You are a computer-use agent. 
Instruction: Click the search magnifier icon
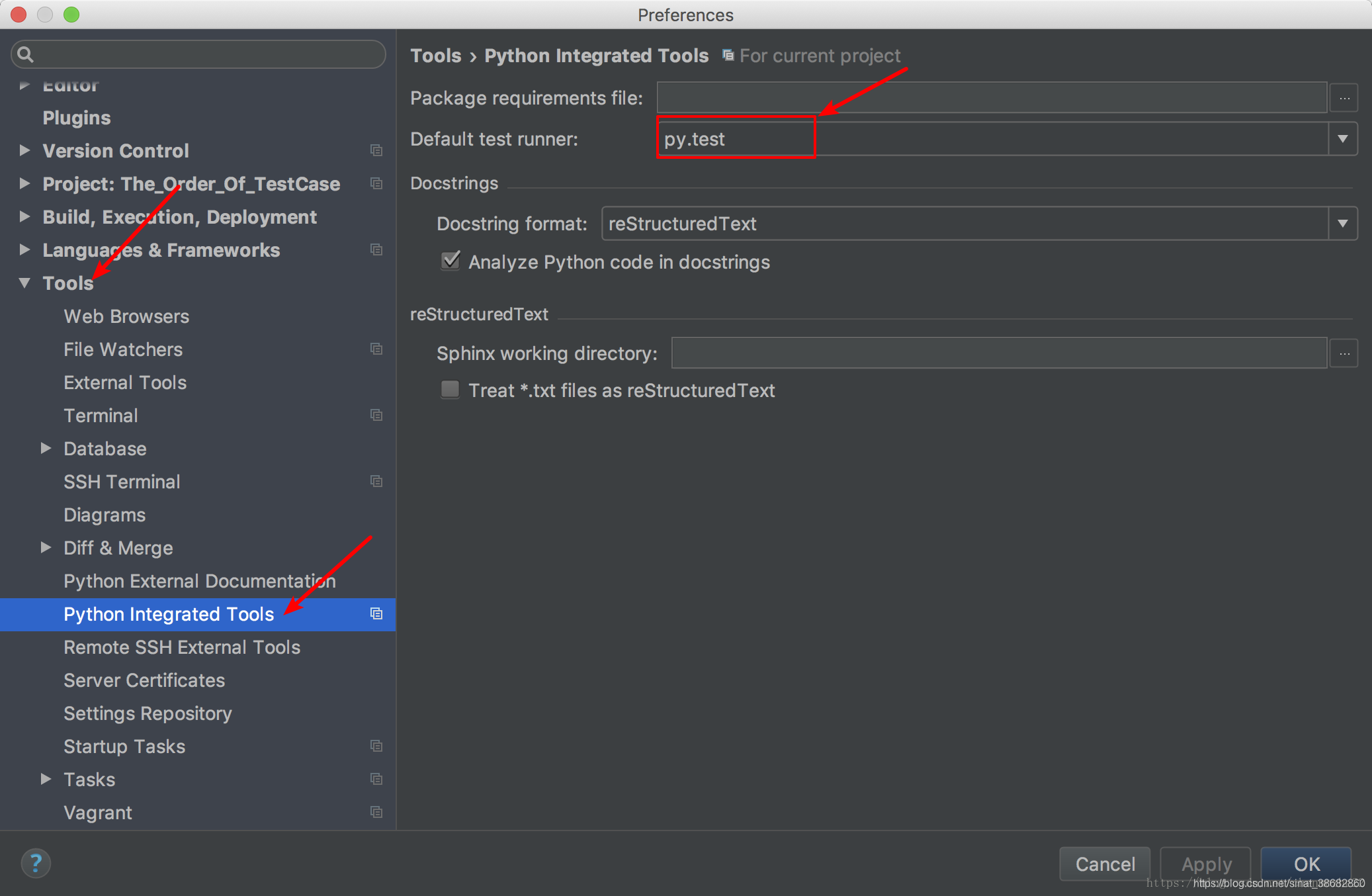coord(26,54)
